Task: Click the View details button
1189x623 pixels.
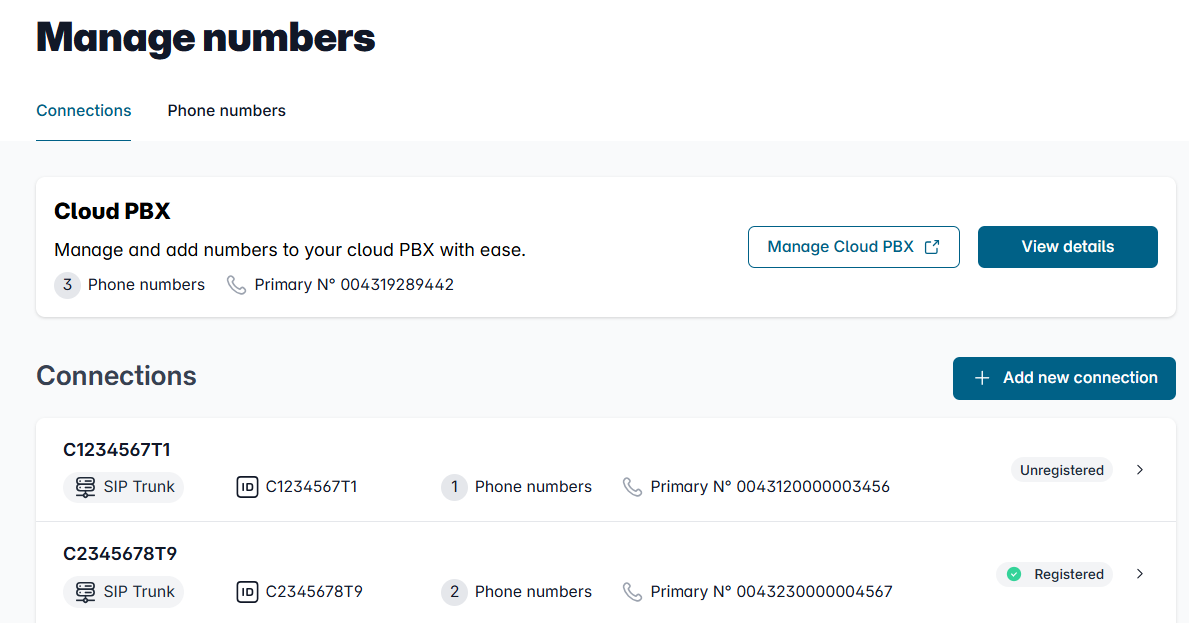Action: point(1067,247)
